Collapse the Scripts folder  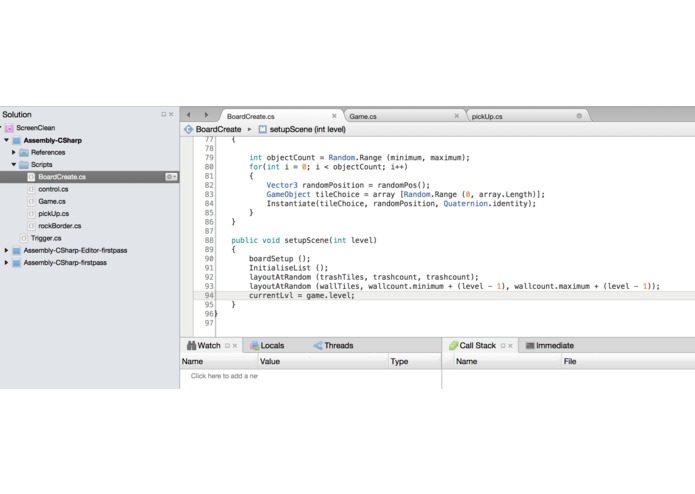14,164
